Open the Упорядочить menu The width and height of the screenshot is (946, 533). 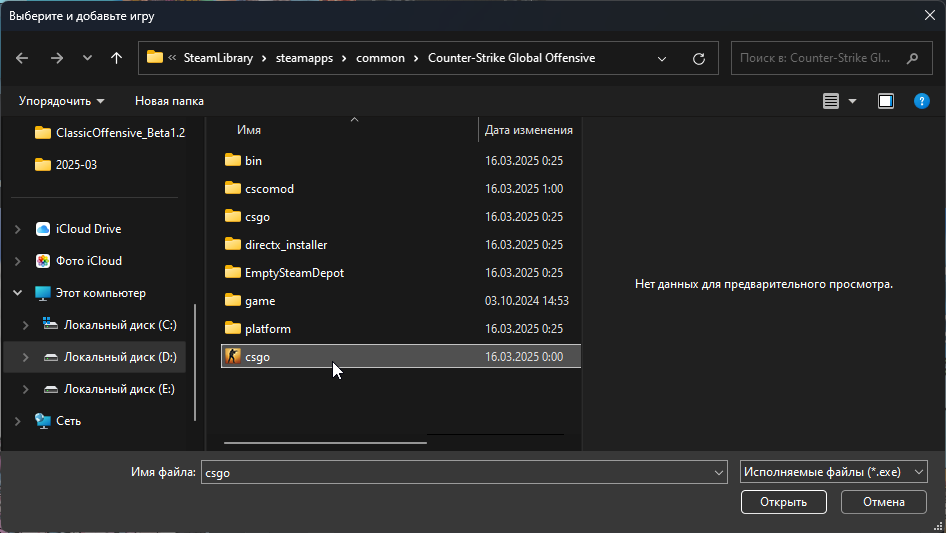pyautogui.click(x=62, y=101)
